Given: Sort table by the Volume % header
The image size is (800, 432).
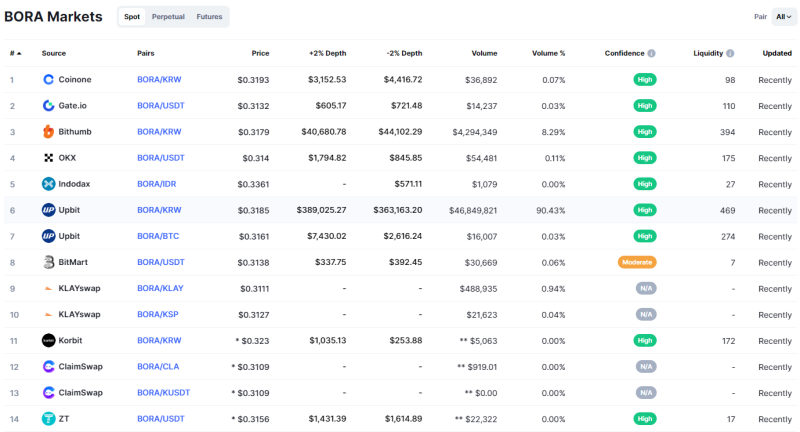Looking at the screenshot, I should click(x=548, y=53).
